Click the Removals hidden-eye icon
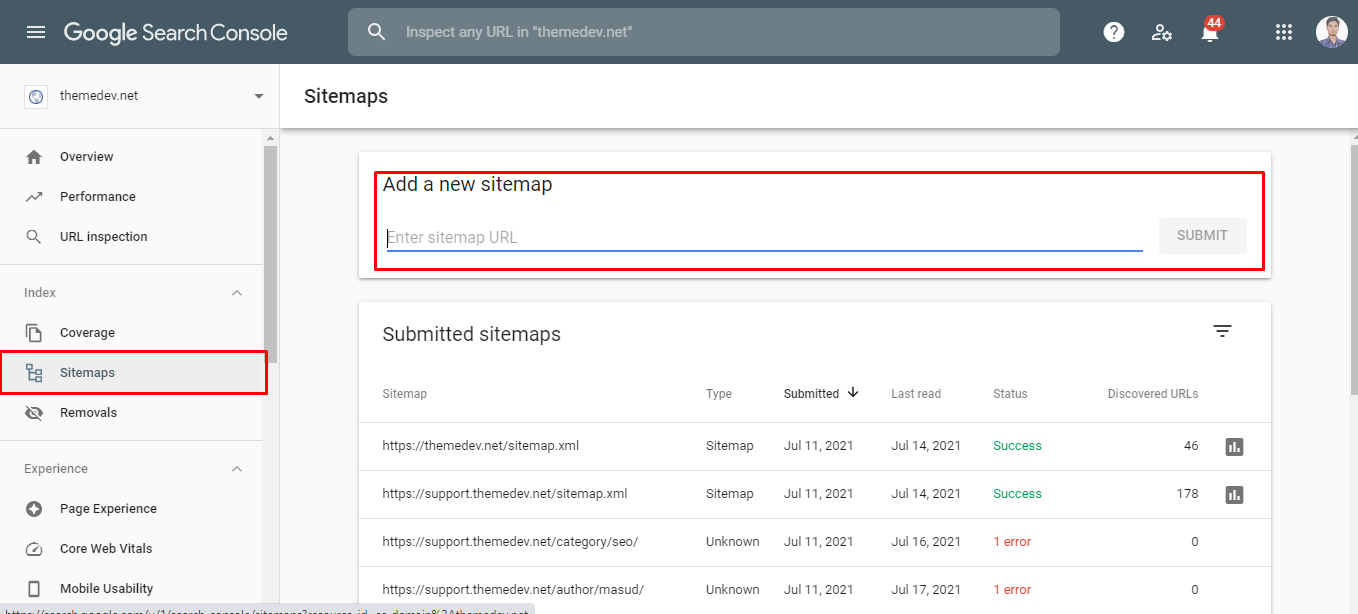The height and width of the screenshot is (614, 1358). (x=34, y=413)
